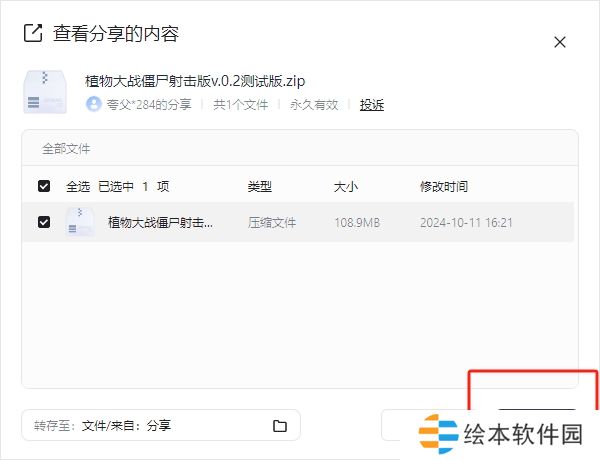Click the 修改时间 column header
600x460 pixels.
(x=444, y=186)
